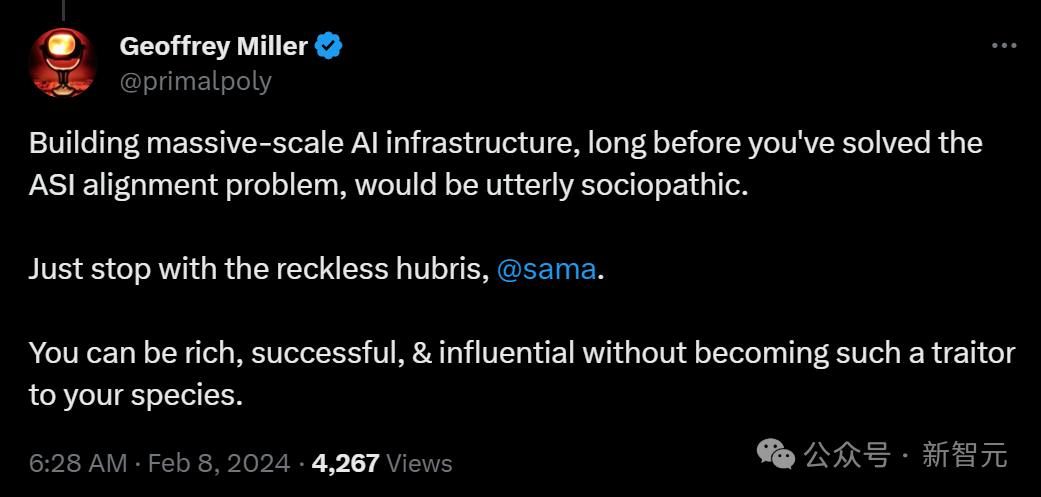The height and width of the screenshot is (497, 1041).
Task: Follow the @sama mention link
Action: [x=547, y=270]
